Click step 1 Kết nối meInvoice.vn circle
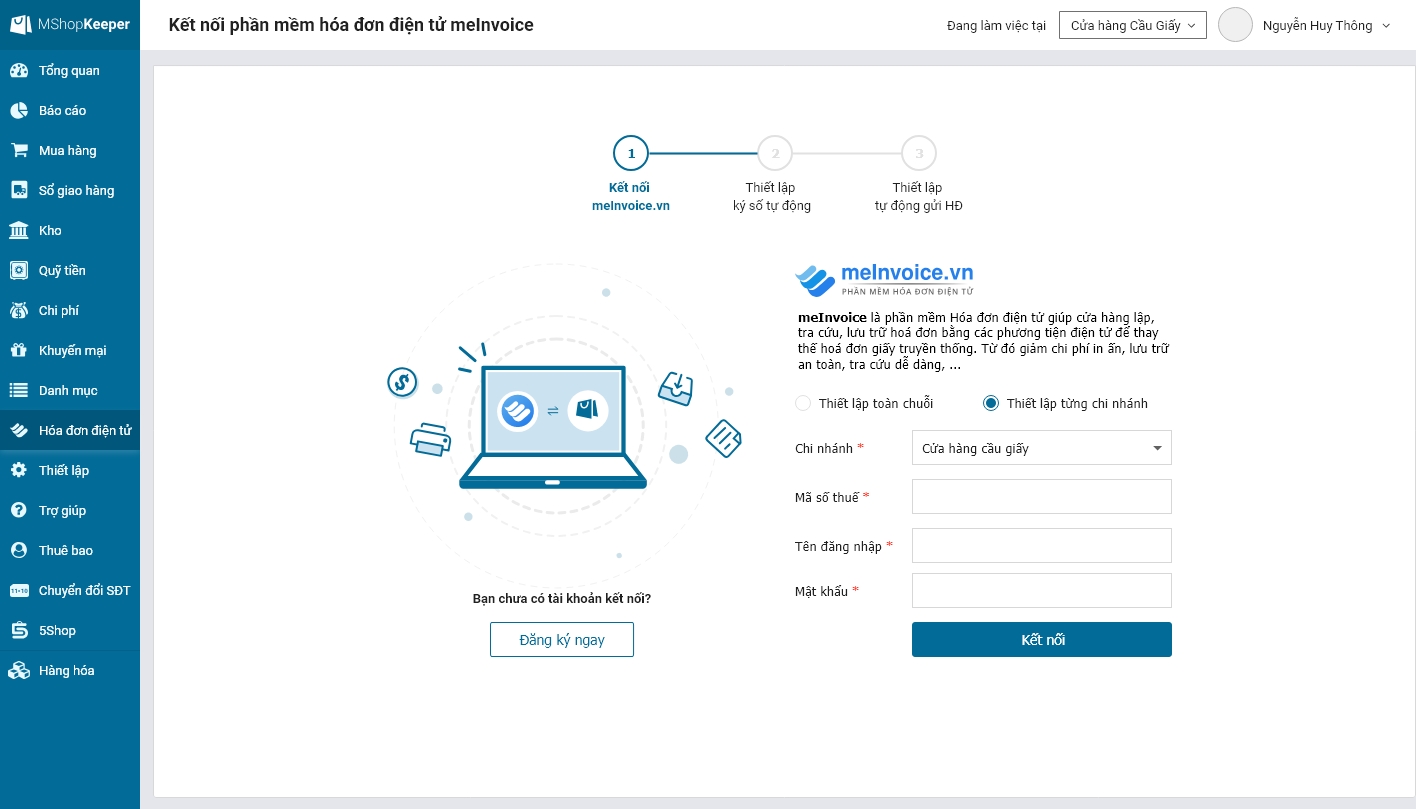 pyautogui.click(x=631, y=154)
